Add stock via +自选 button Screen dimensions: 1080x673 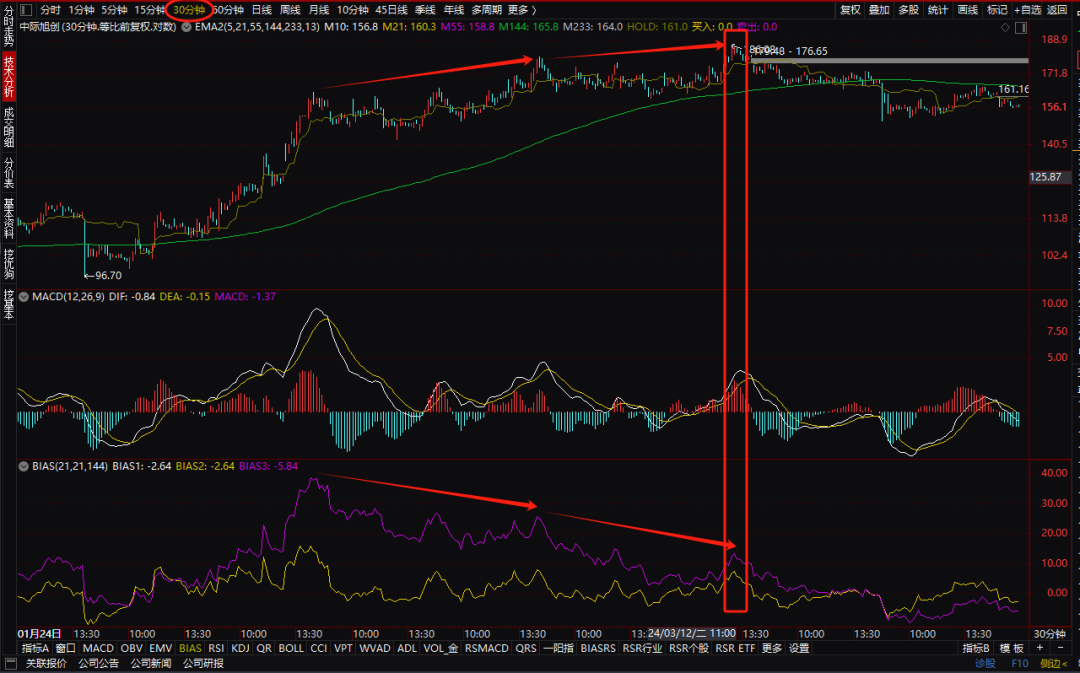tap(1027, 10)
